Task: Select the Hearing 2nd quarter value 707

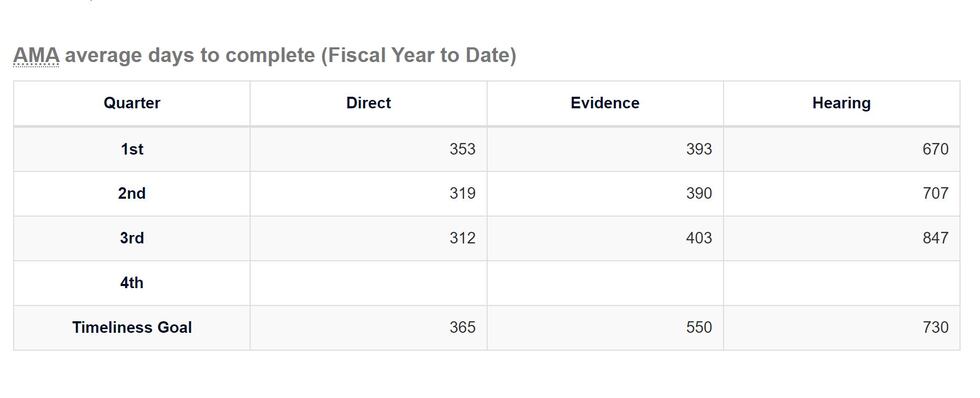Action: [936, 194]
